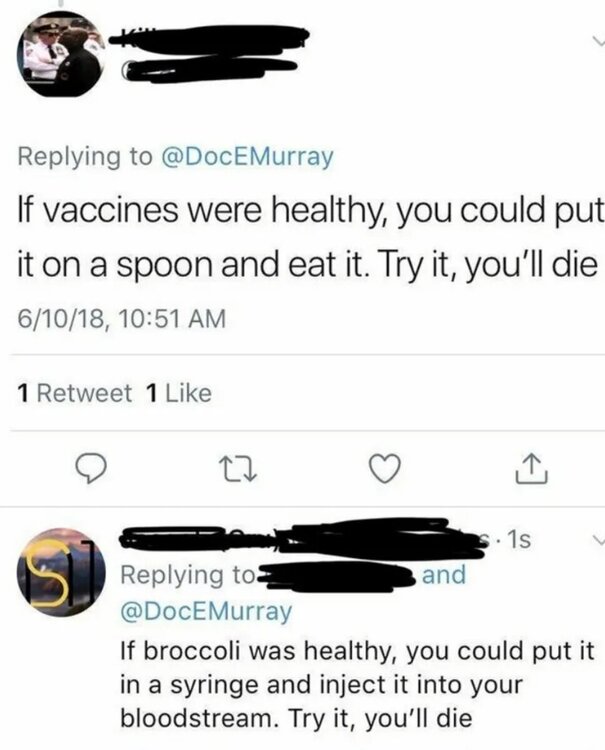Open the first tweet author's profile picture
Image resolution: width=605 pixels, height=750 pixels.
coord(63,55)
